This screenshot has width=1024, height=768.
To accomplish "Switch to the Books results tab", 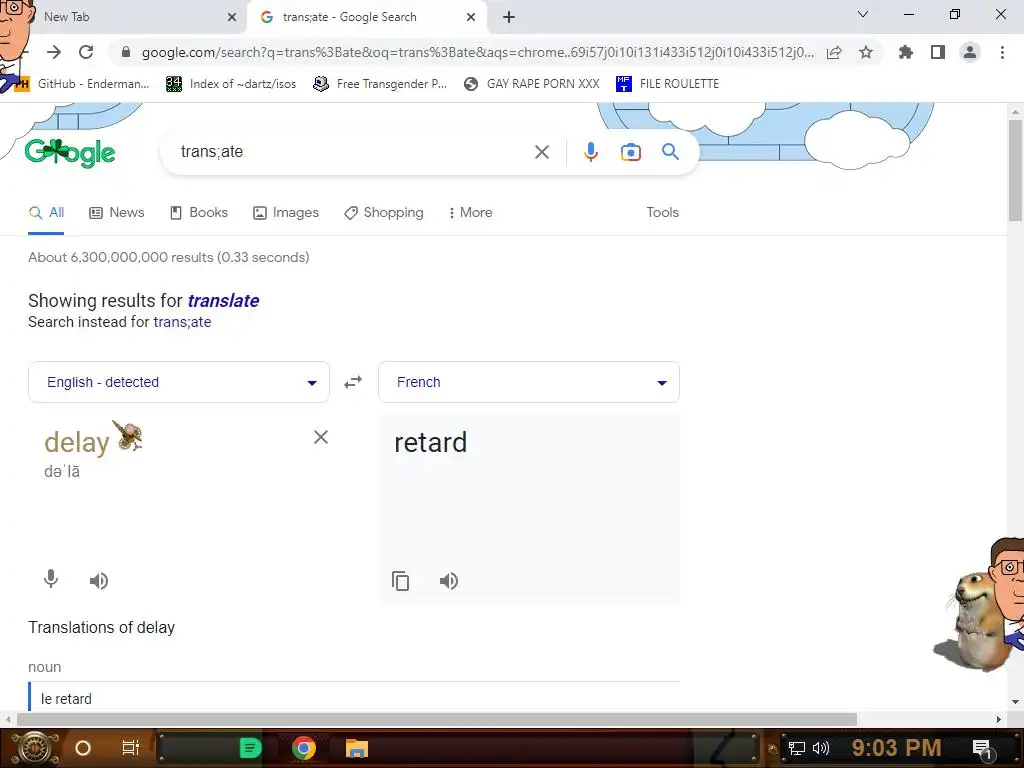I will (199, 212).
